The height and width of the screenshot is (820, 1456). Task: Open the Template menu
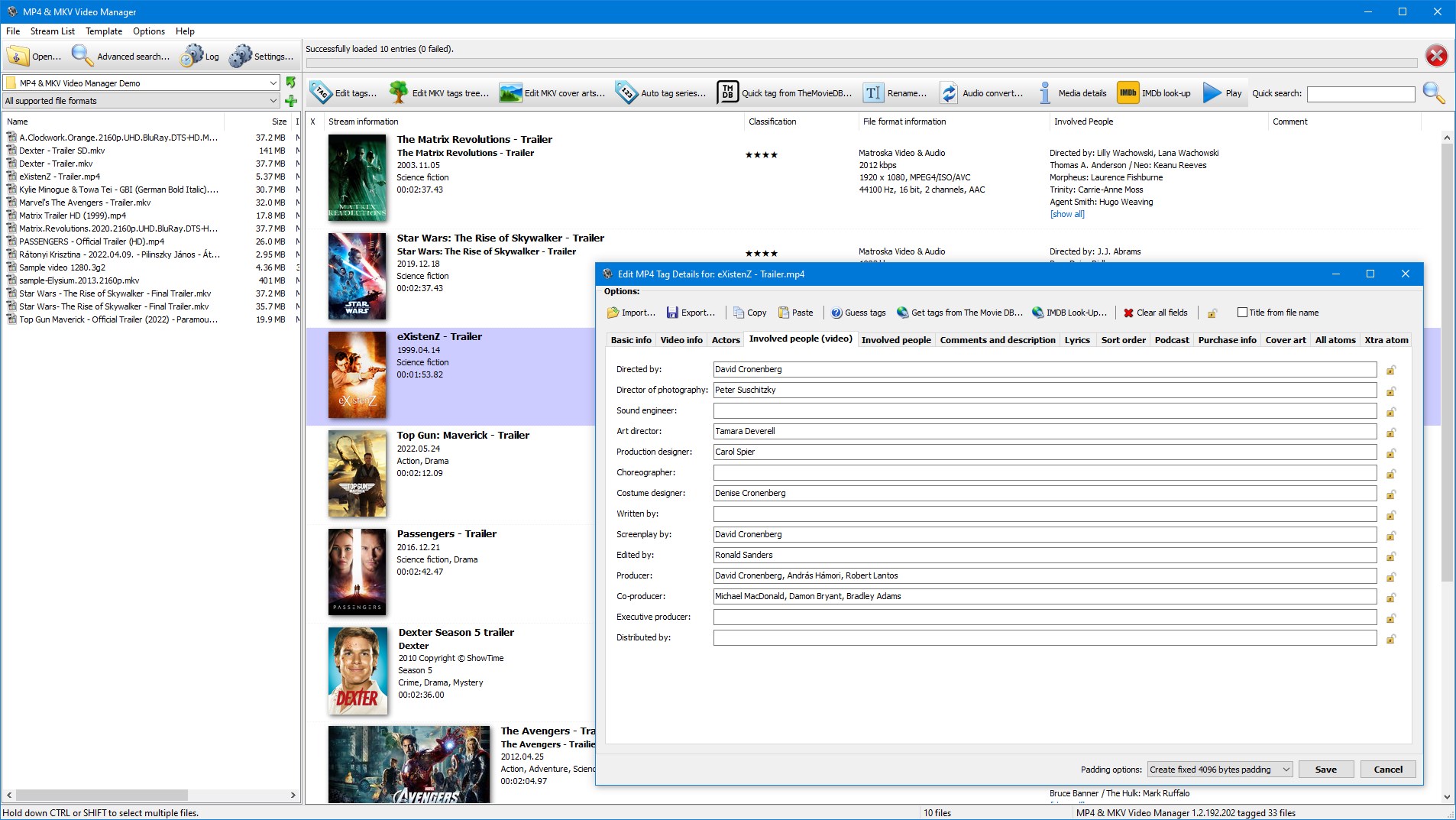pyautogui.click(x=104, y=31)
